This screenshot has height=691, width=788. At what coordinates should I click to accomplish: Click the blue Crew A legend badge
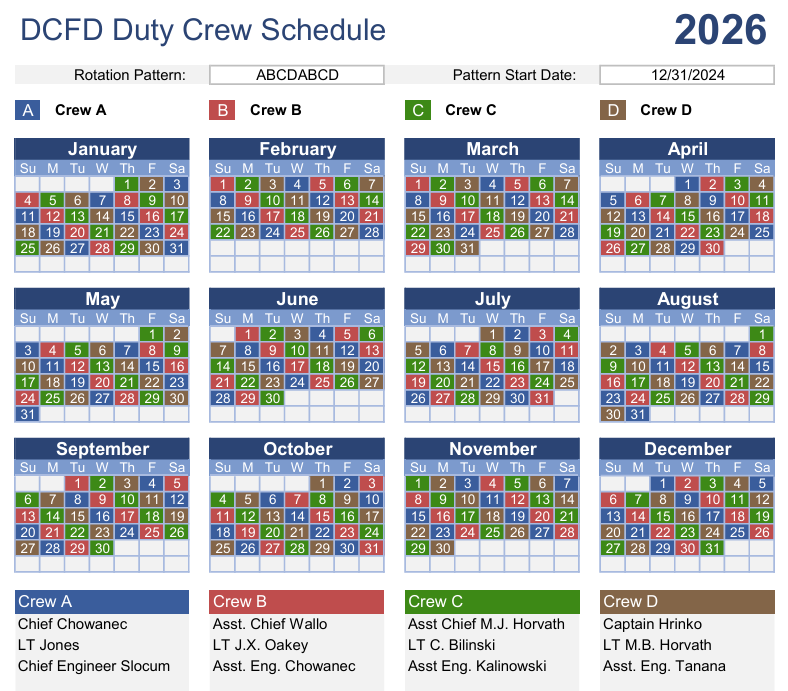point(28,110)
